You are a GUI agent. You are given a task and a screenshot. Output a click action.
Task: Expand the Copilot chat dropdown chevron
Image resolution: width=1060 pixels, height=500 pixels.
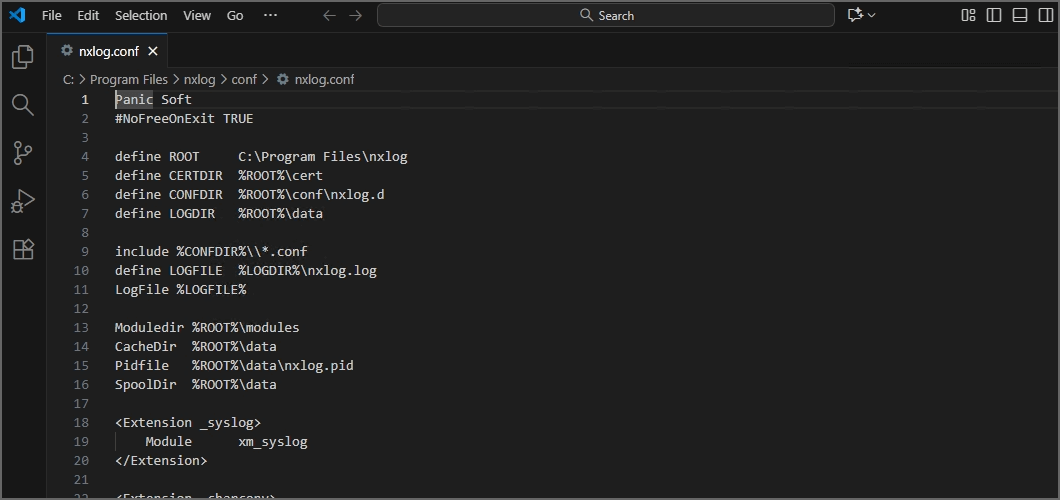click(872, 15)
